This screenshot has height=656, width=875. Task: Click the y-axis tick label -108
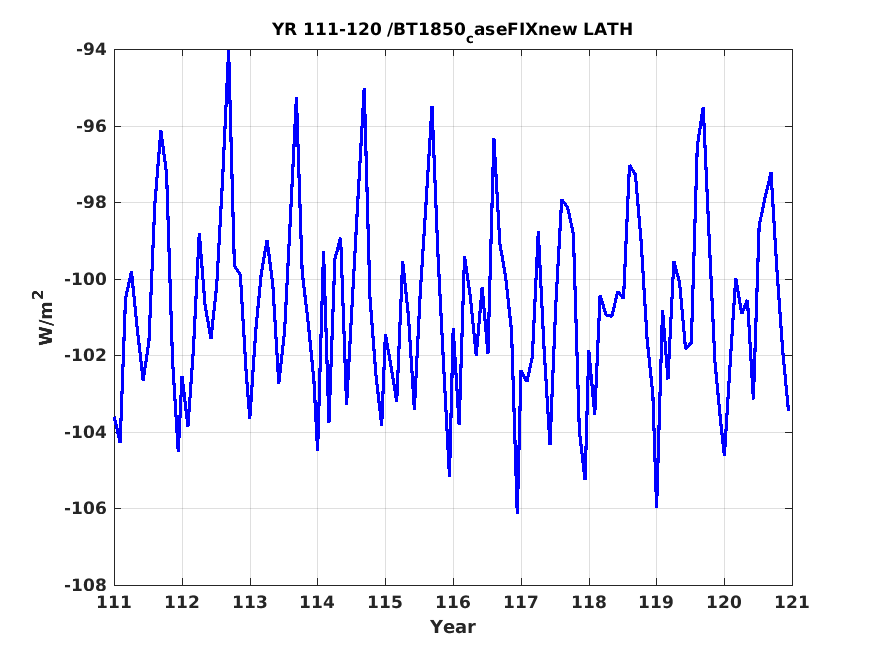pos(85,585)
